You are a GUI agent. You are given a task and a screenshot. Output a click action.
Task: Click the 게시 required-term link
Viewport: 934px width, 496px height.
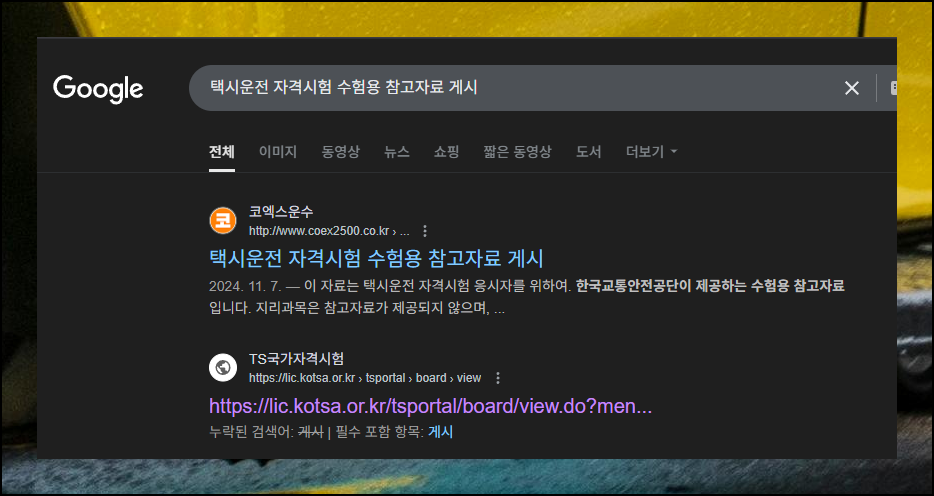click(440, 432)
